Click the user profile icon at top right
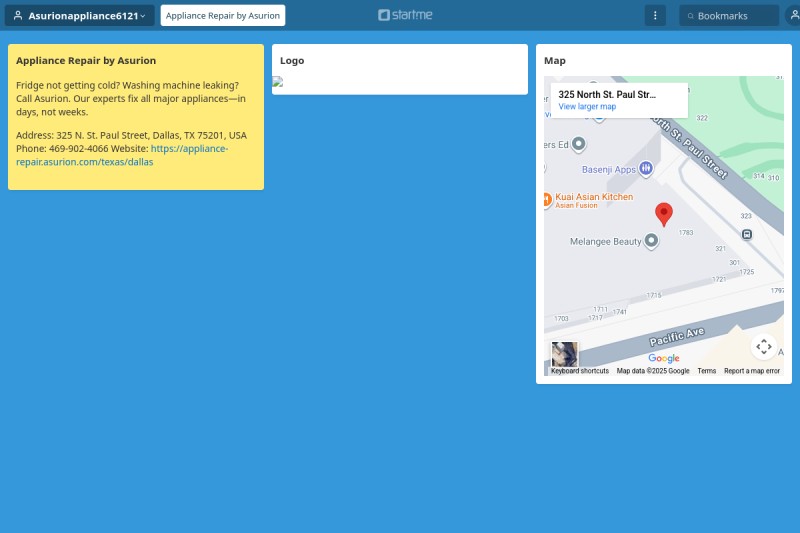This screenshot has height=533, width=800. [794, 15]
